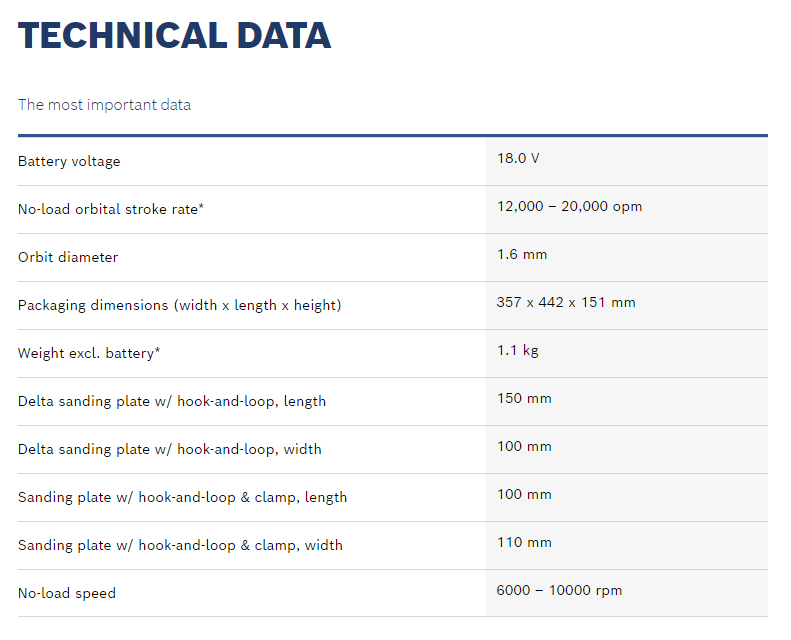Click 'The most important data' subtitle
This screenshot has width=791, height=640.
click(104, 105)
